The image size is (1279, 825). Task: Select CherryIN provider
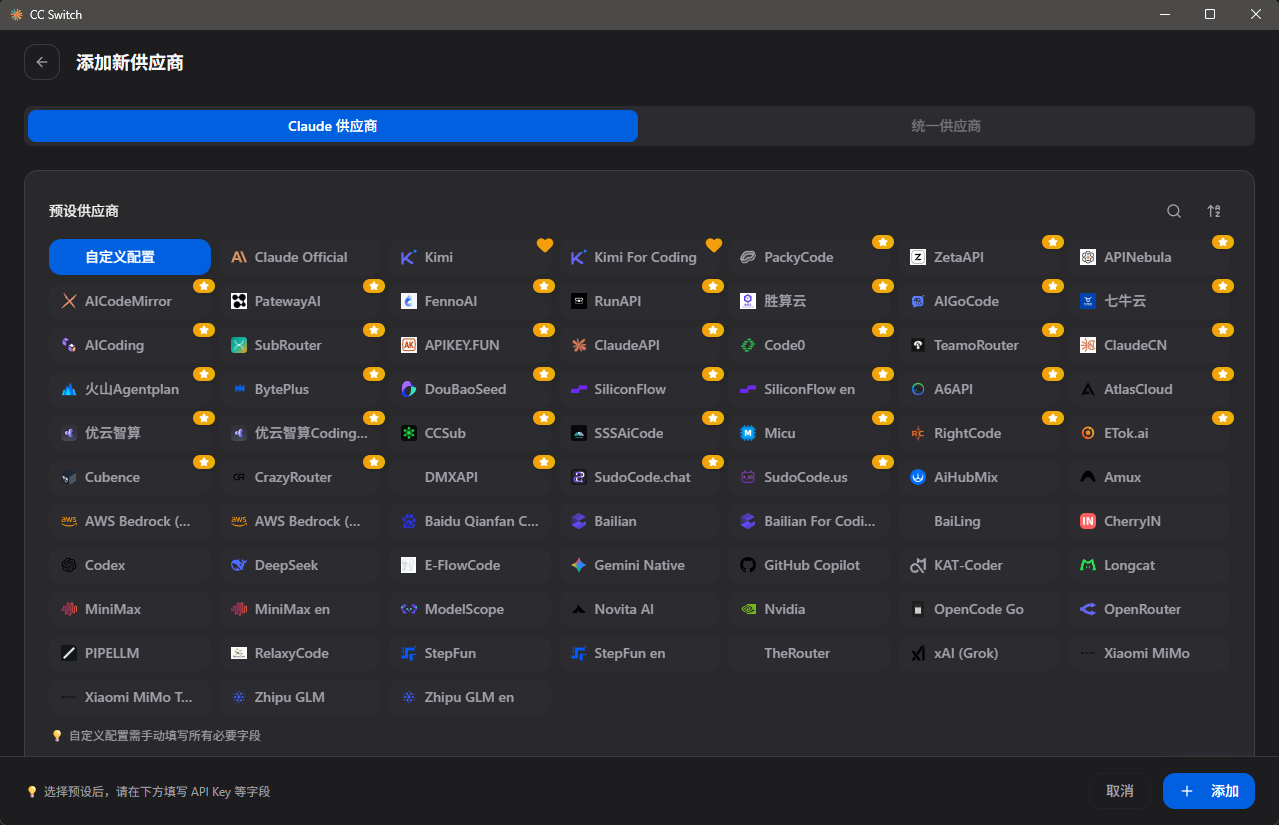pos(1150,521)
